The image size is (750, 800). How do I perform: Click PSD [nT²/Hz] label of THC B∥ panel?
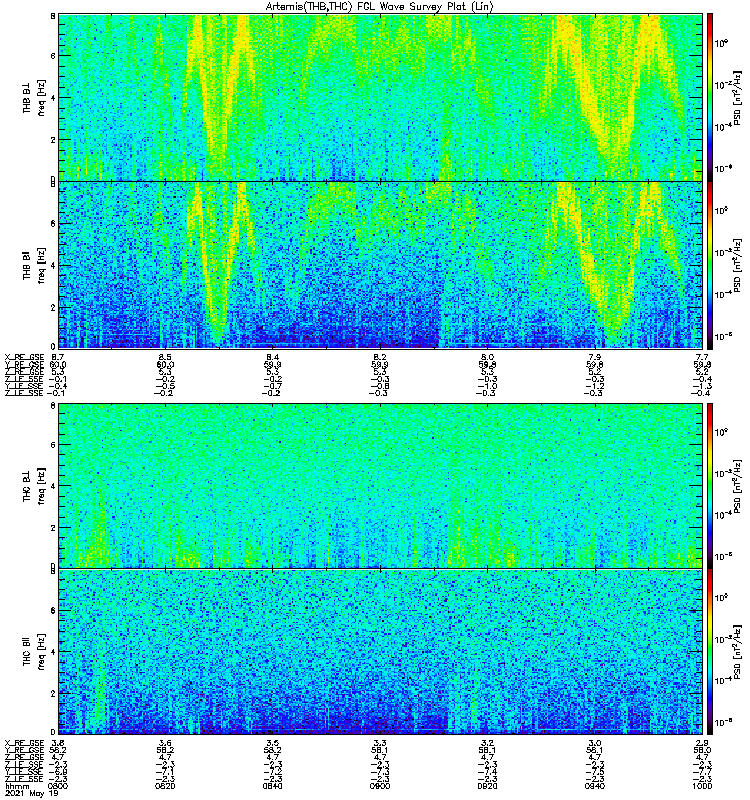[x=737, y=653]
